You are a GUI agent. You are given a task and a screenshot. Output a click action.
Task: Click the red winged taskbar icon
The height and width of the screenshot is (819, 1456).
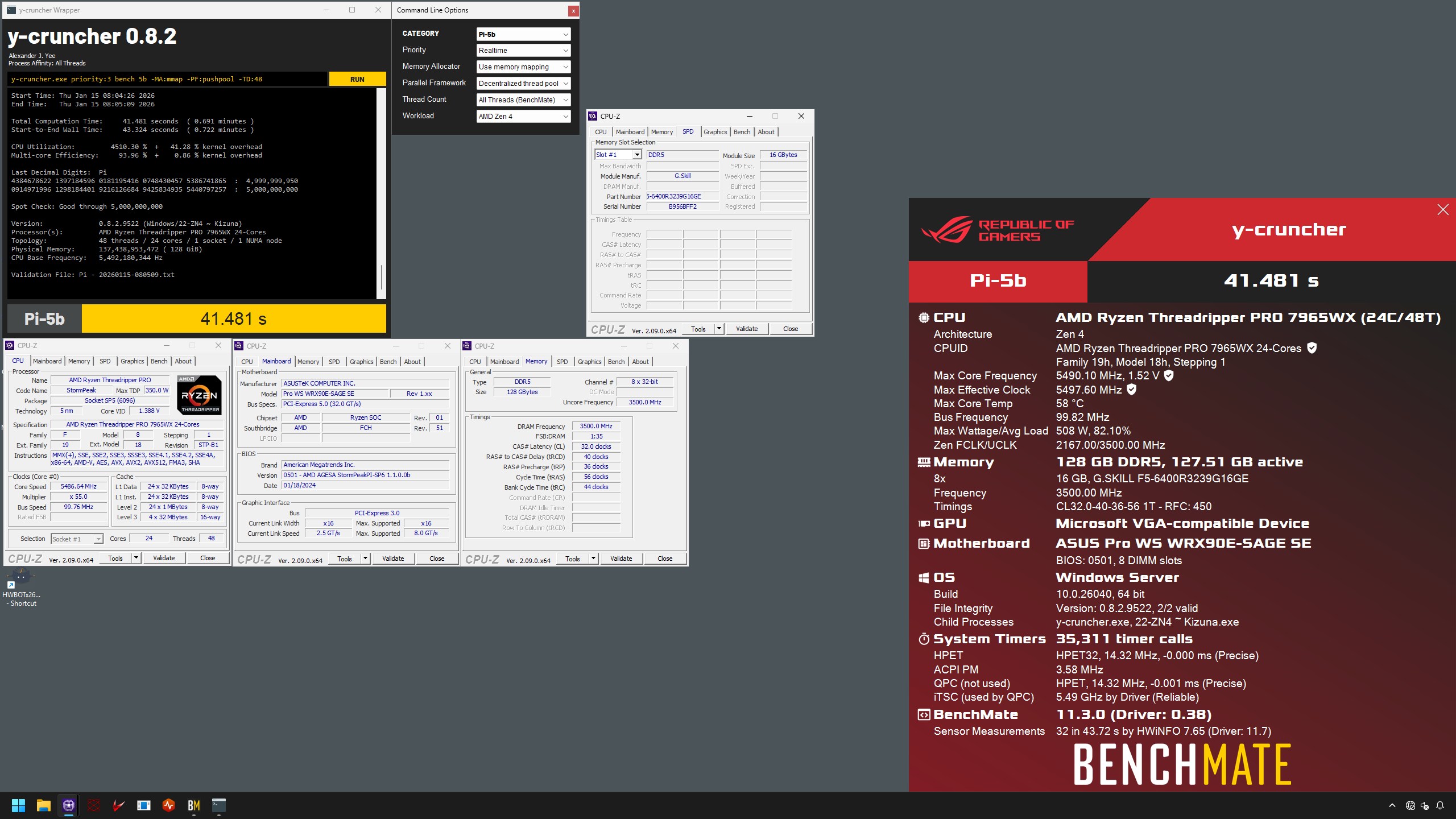(x=119, y=805)
